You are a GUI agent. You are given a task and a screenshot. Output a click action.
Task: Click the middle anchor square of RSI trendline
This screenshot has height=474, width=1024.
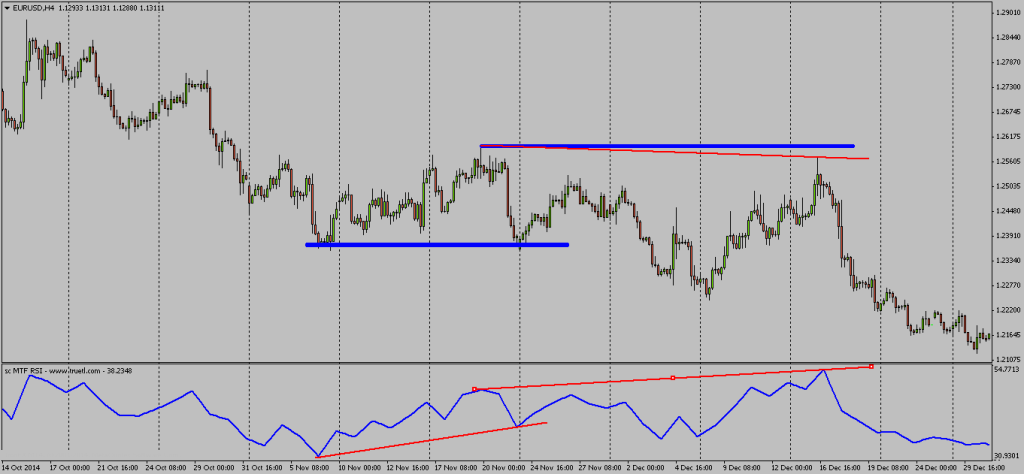[673, 378]
